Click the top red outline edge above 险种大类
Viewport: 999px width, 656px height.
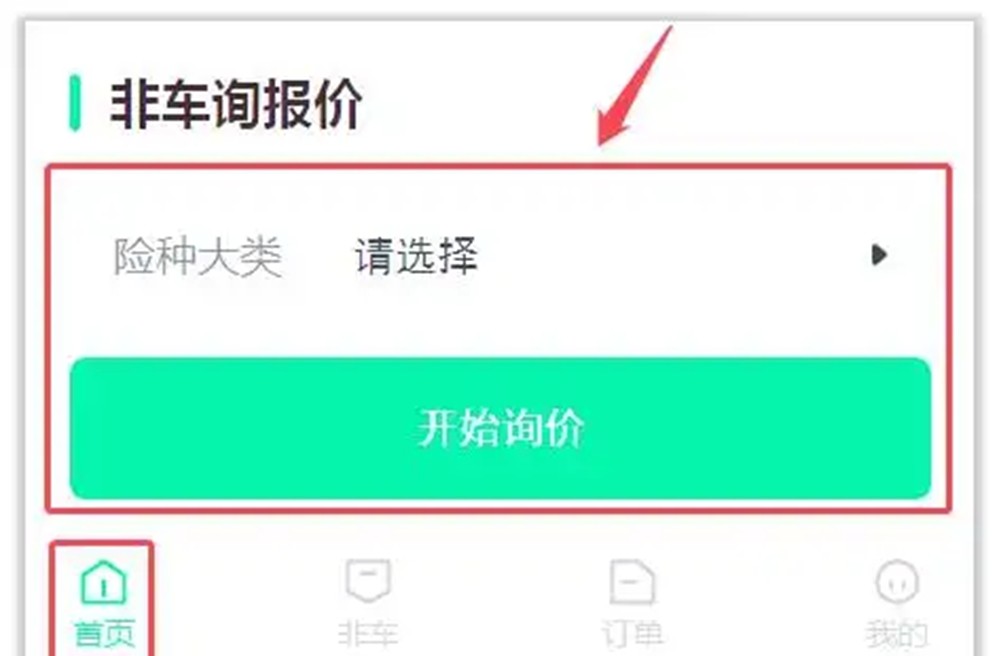[499, 167]
